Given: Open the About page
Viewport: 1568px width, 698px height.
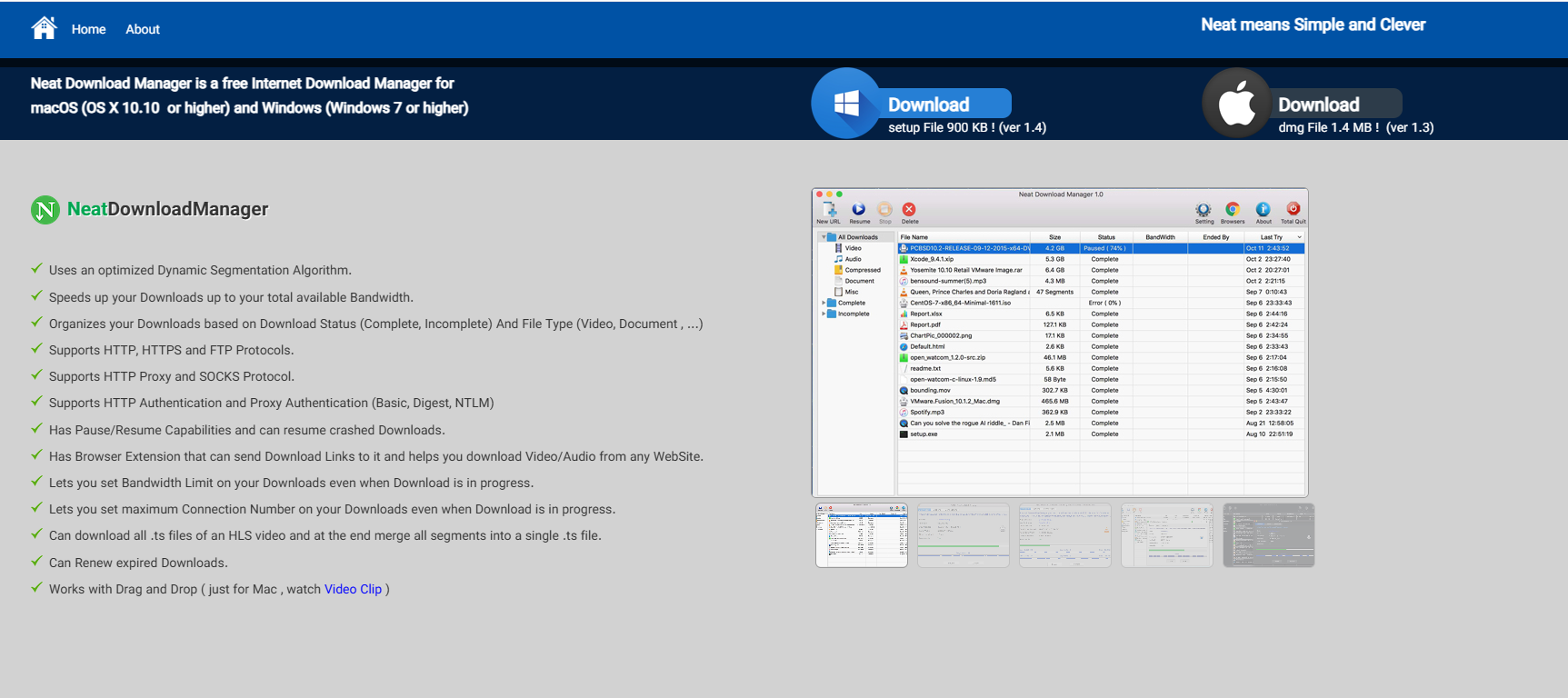Looking at the screenshot, I should 143,29.
